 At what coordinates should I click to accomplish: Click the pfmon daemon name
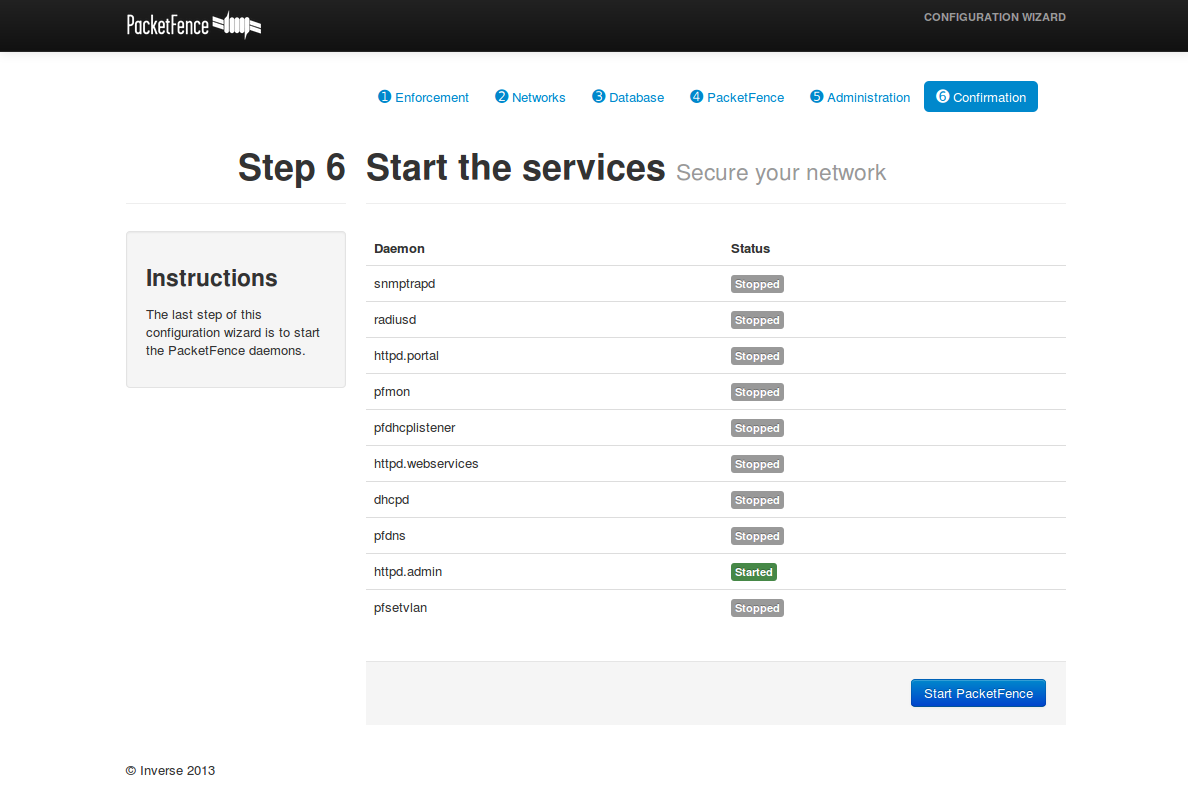pos(392,392)
